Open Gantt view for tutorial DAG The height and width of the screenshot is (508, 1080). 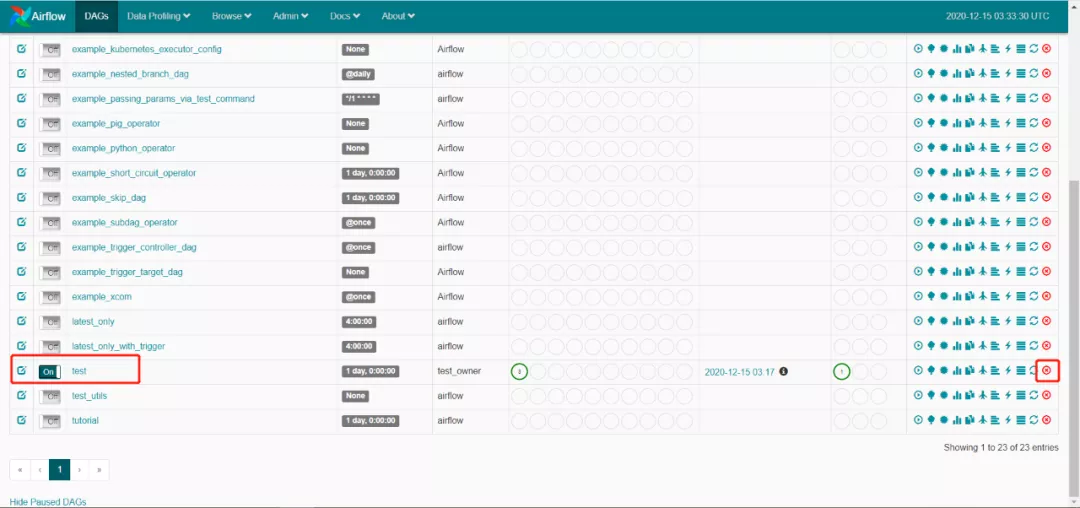tap(995, 420)
